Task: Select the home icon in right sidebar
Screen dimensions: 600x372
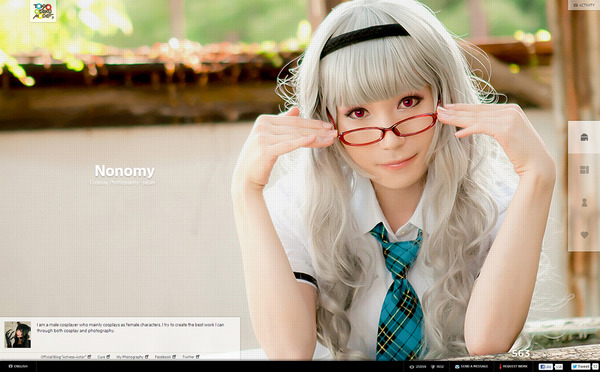Action: pyautogui.click(x=584, y=137)
